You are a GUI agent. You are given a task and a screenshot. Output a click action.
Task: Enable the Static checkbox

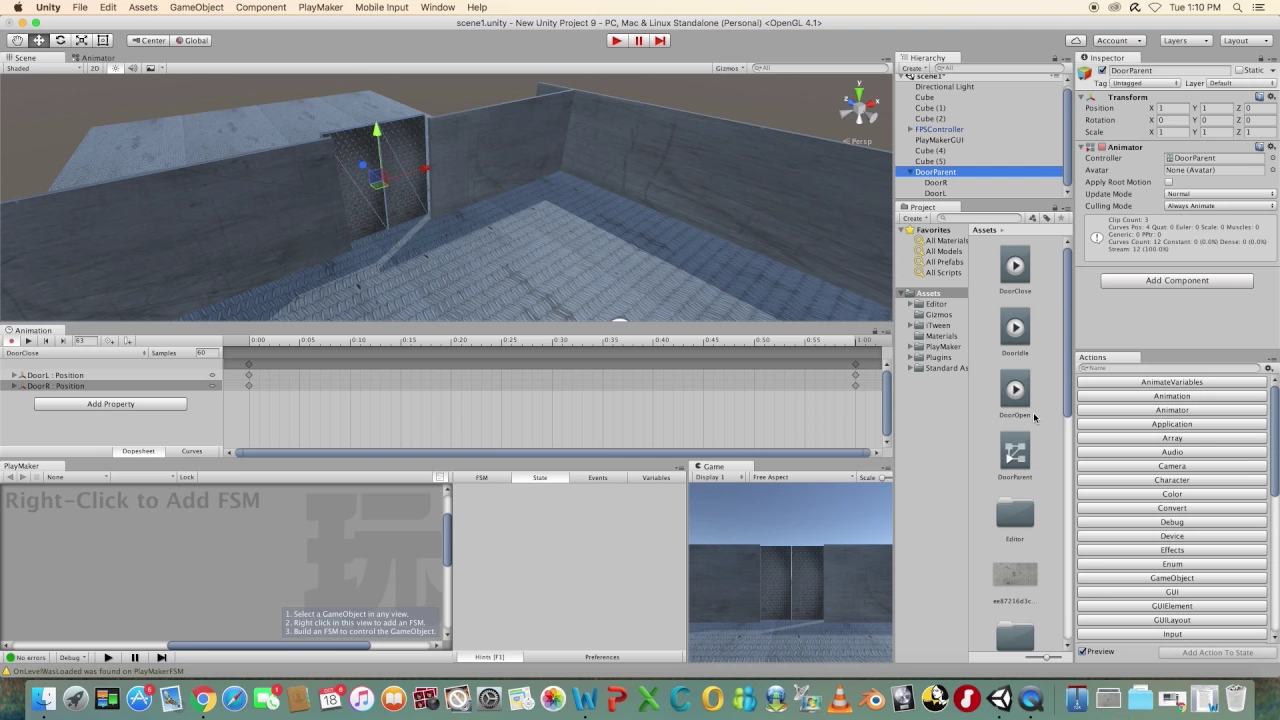(1240, 71)
